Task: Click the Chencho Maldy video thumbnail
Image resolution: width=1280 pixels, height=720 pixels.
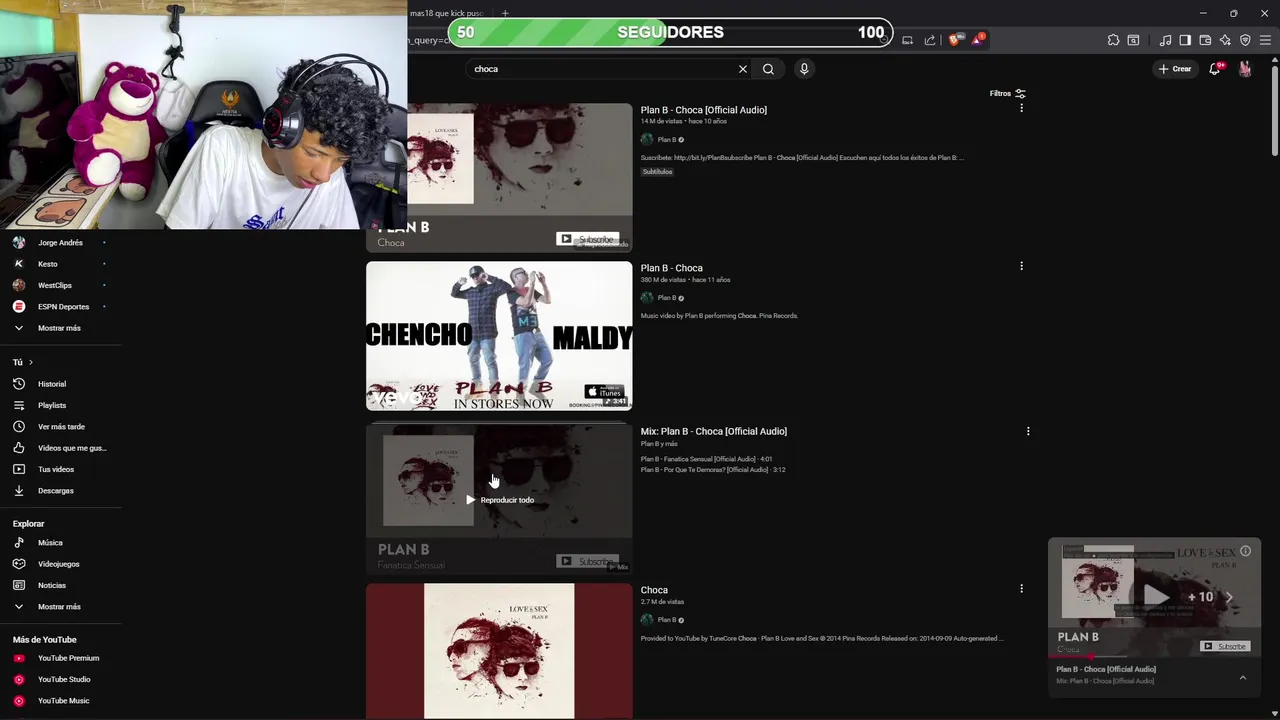Action: (x=499, y=336)
